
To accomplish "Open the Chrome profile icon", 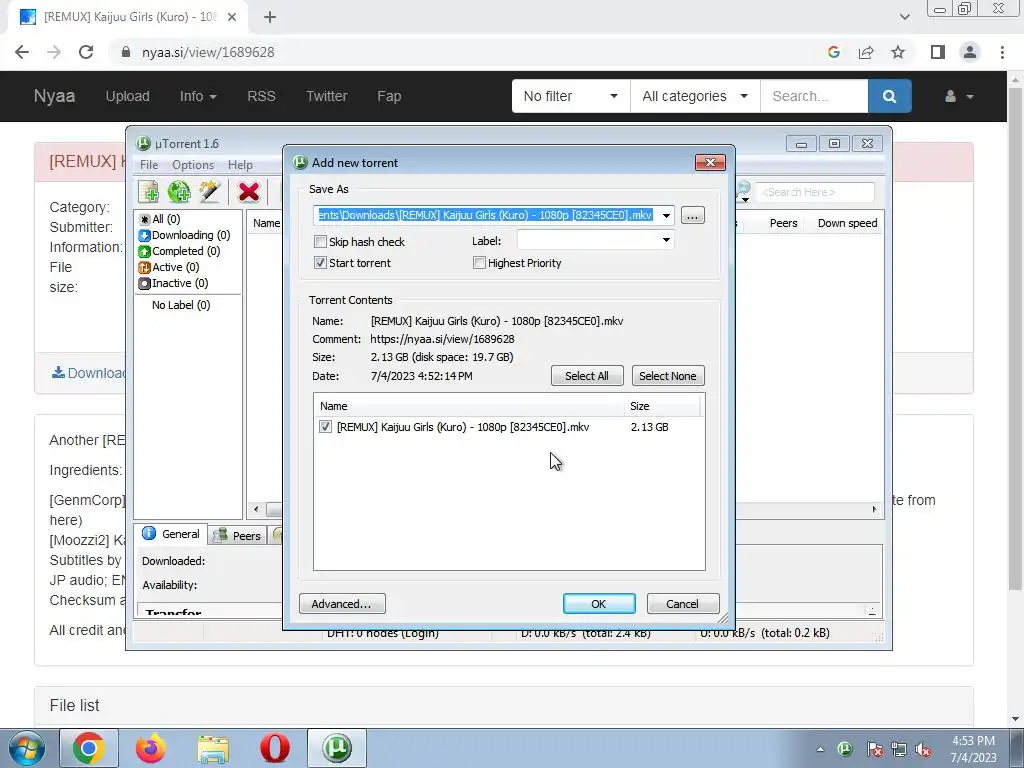I will [x=970, y=52].
